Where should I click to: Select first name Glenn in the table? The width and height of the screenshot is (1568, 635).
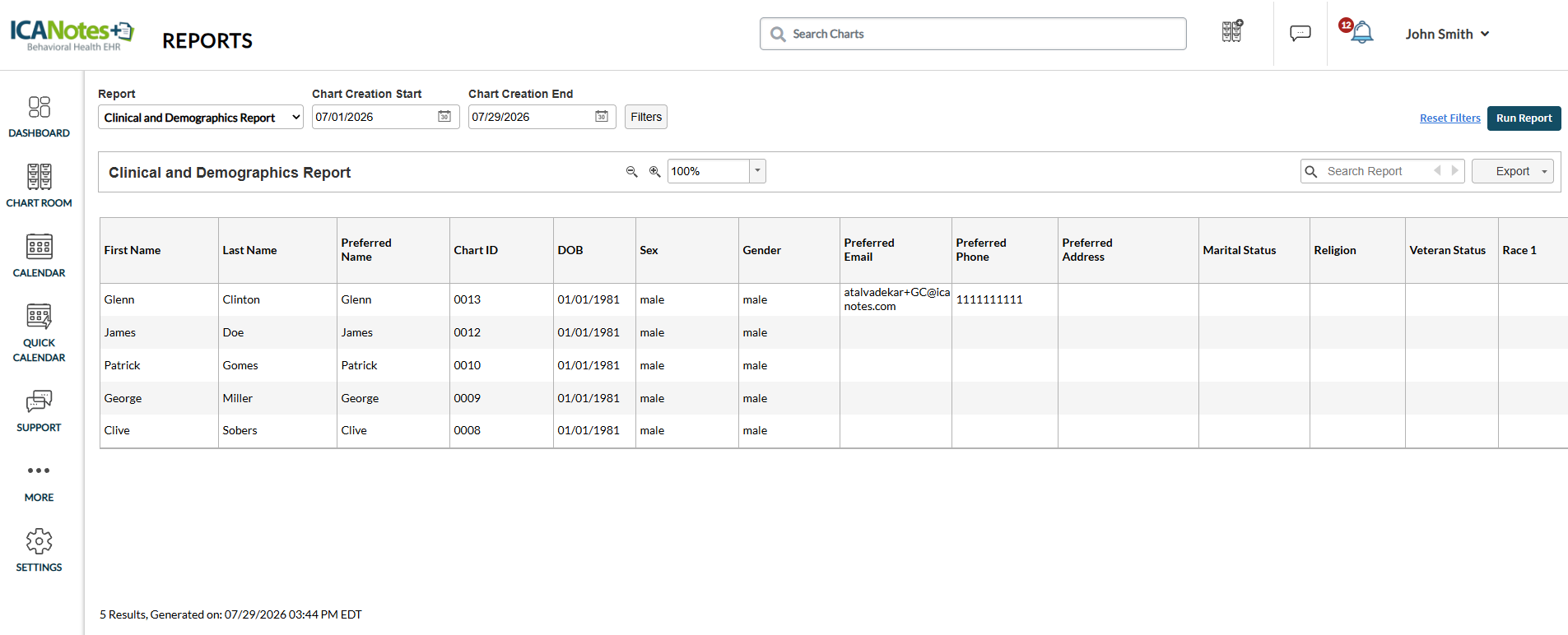[x=119, y=299]
